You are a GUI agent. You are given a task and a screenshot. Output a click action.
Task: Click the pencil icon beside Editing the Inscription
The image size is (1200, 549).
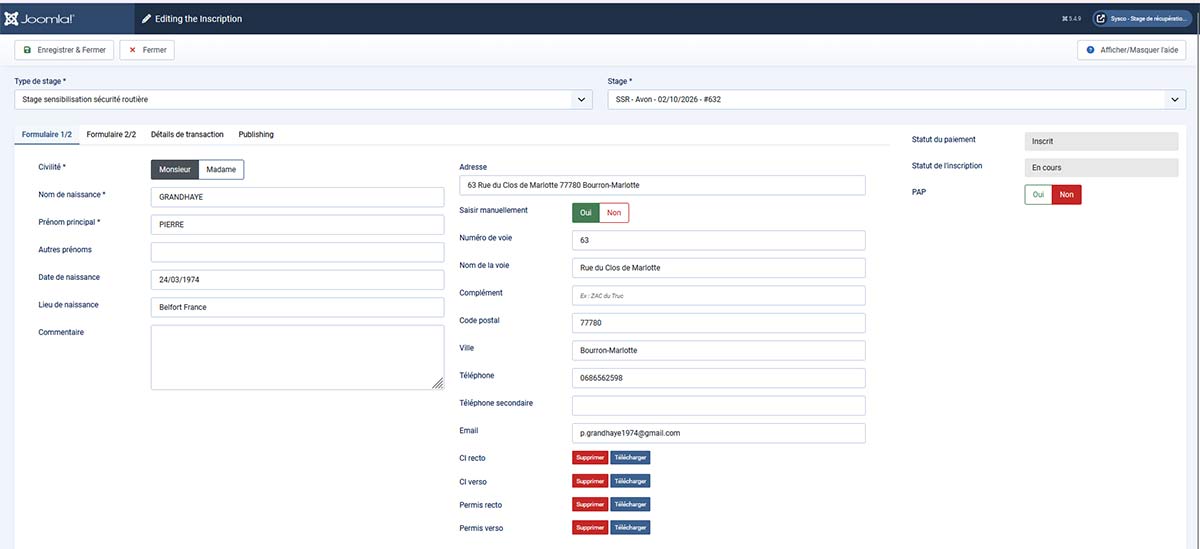(x=147, y=18)
